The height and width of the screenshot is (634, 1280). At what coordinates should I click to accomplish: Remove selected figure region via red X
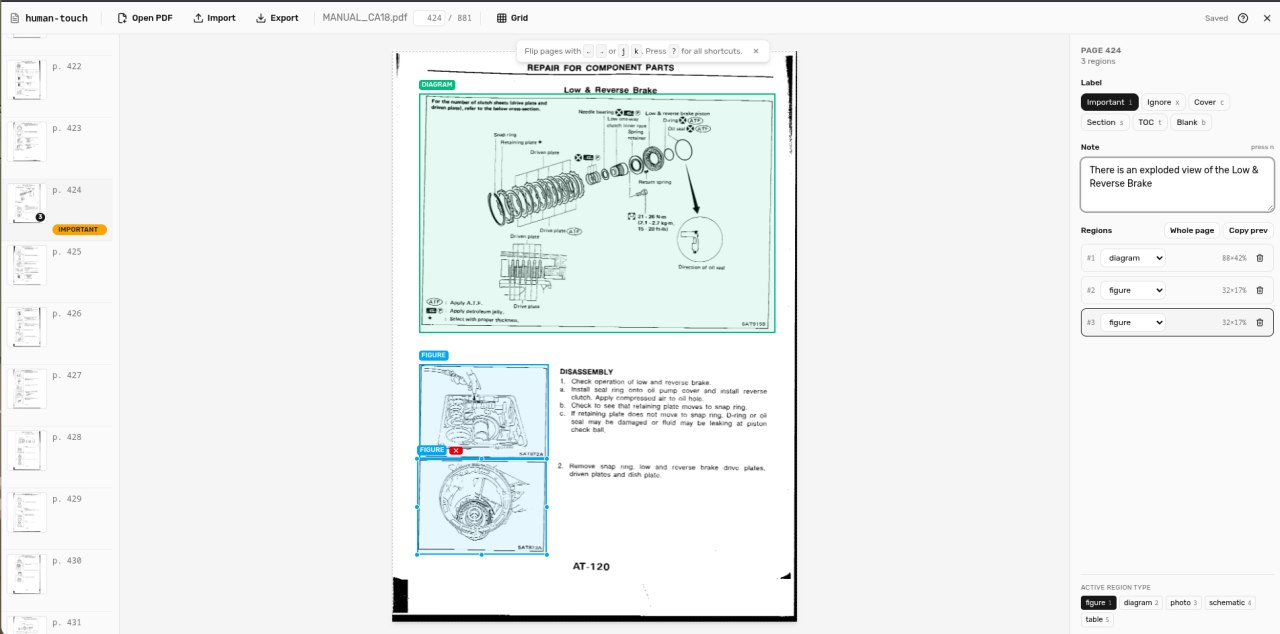pos(456,451)
